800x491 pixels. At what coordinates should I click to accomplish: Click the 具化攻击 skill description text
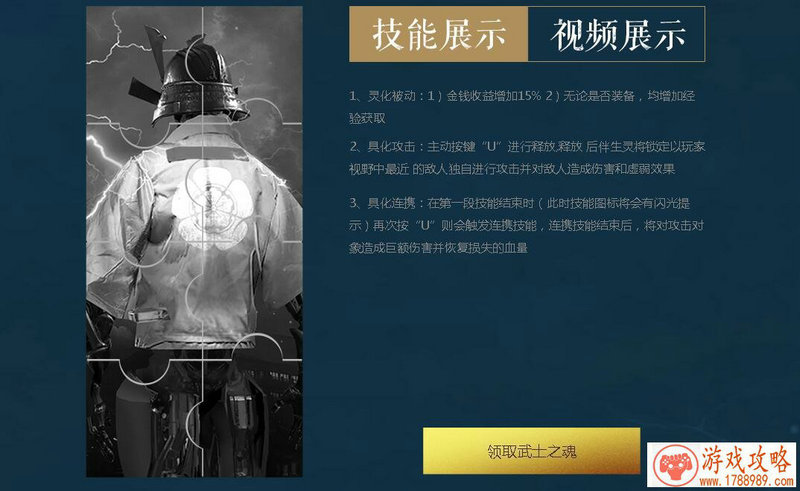[x=527, y=158]
